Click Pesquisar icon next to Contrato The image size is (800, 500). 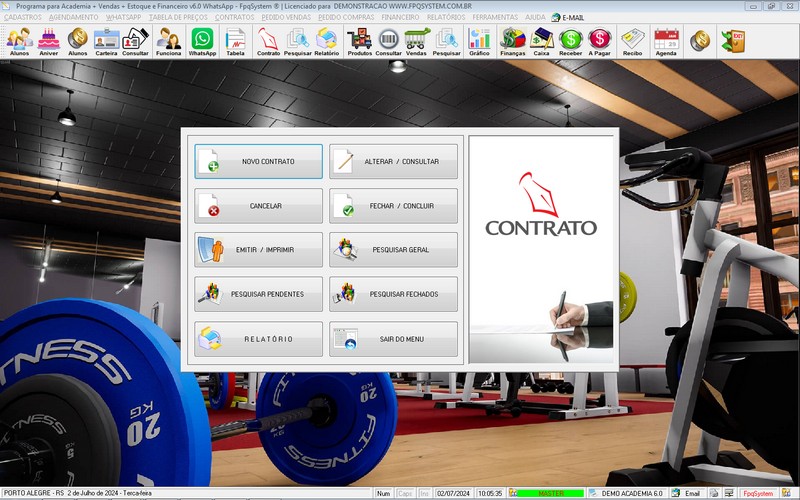tap(297, 41)
